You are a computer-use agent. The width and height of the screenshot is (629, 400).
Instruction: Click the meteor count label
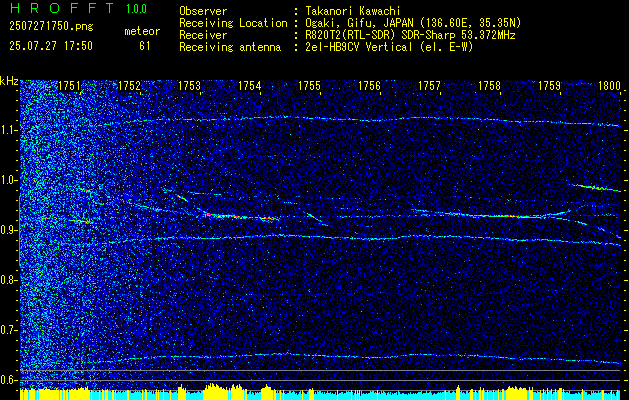tap(142, 31)
